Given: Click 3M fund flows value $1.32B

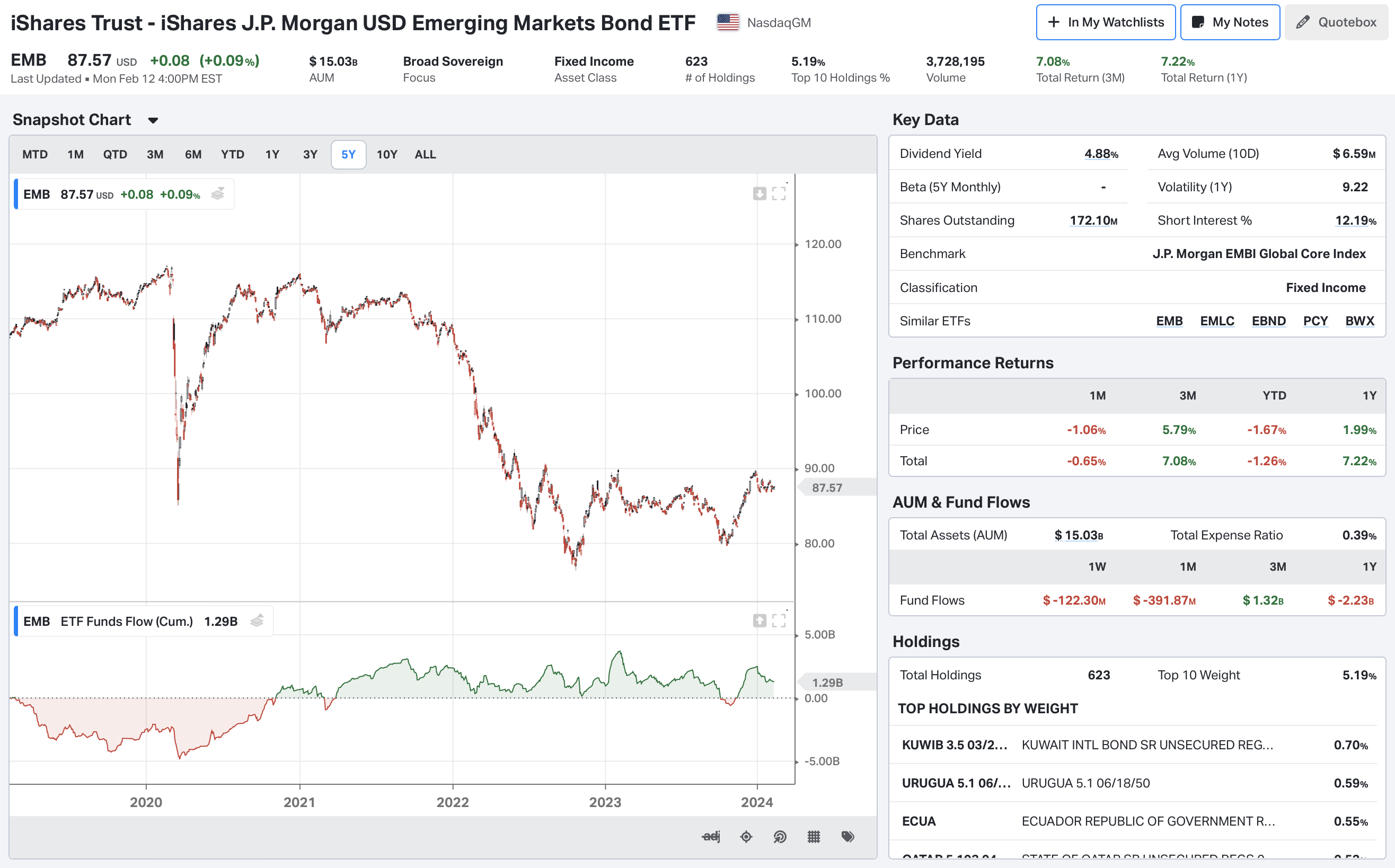Looking at the screenshot, I should point(1263,600).
